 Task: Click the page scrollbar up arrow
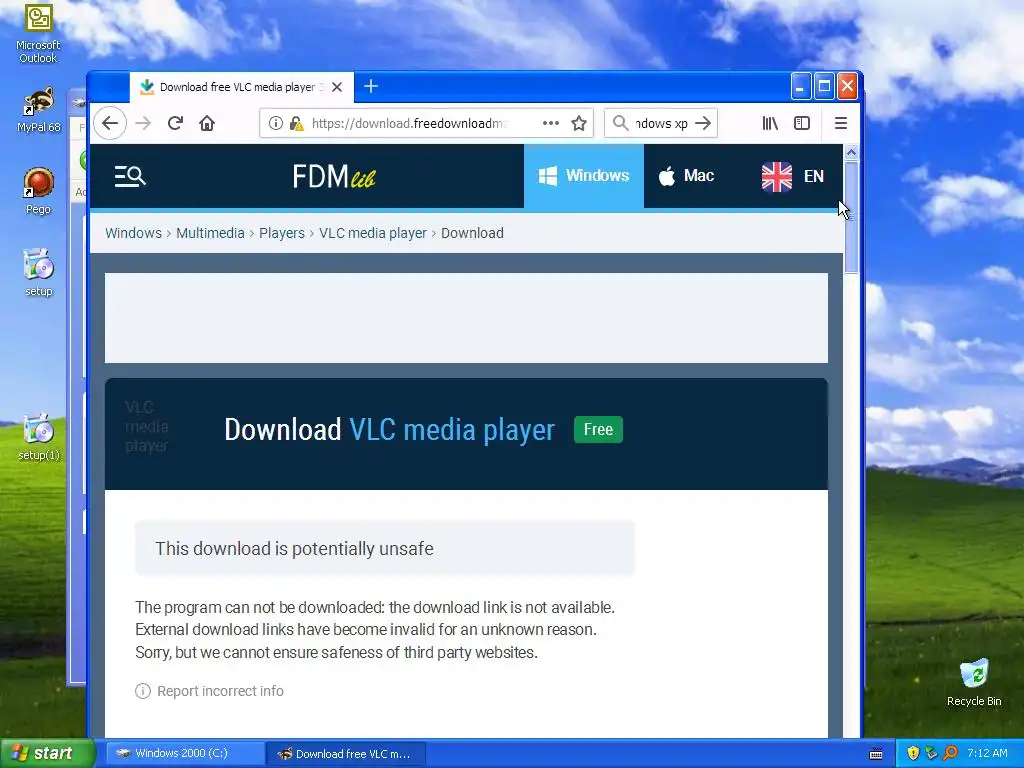coord(851,152)
